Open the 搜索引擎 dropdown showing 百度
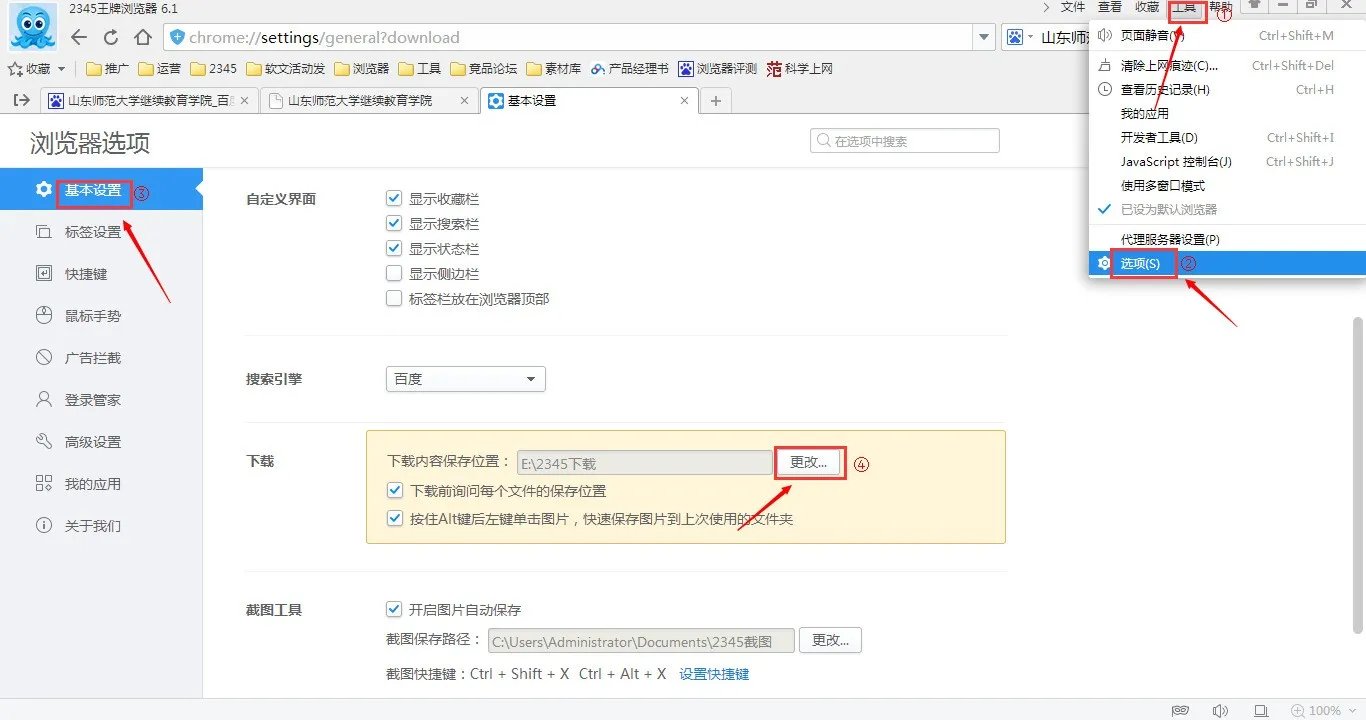 (465, 378)
